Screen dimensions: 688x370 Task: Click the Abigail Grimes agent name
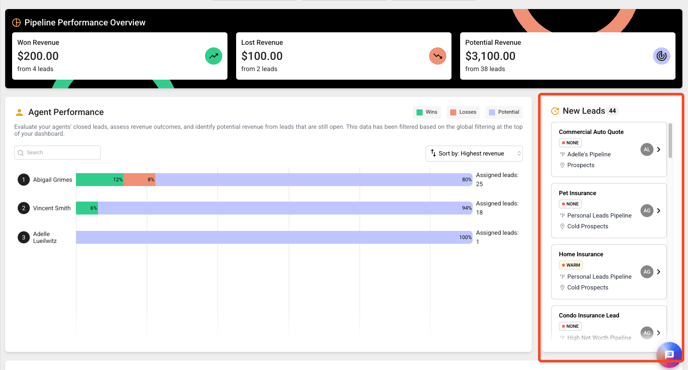pos(53,180)
